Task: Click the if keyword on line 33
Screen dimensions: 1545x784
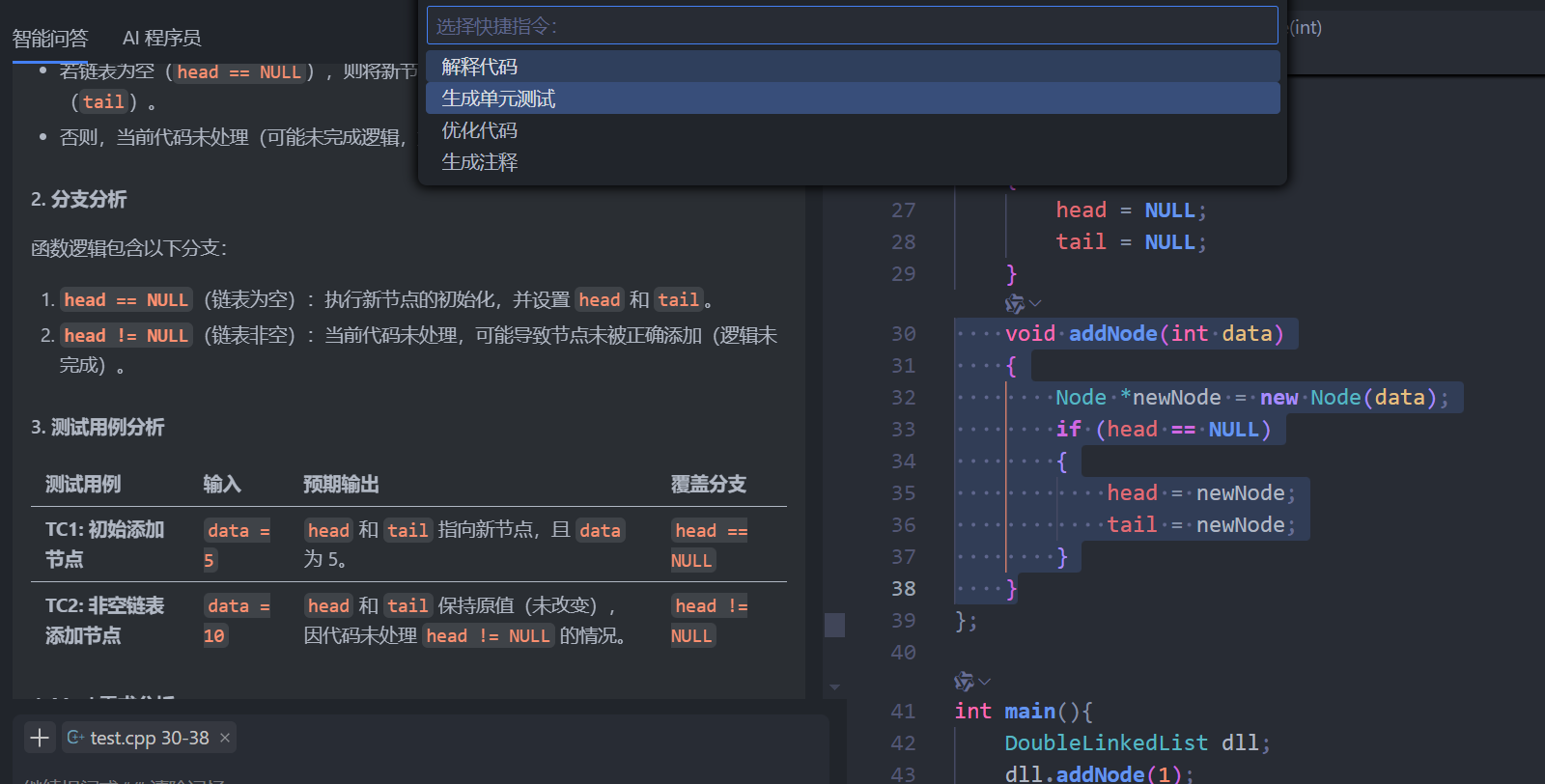Action: pyautogui.click(x=1069, y=430)
